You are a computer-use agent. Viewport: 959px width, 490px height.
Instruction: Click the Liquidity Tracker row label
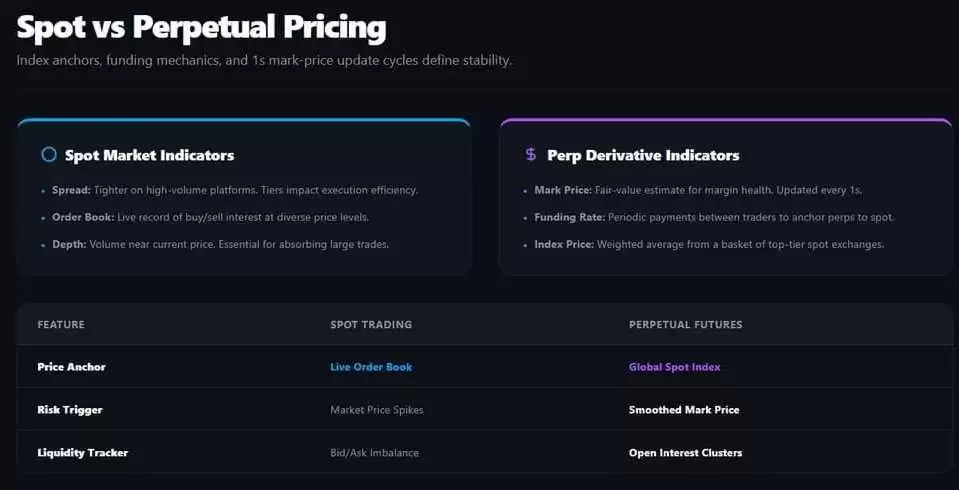coord(83,453)
